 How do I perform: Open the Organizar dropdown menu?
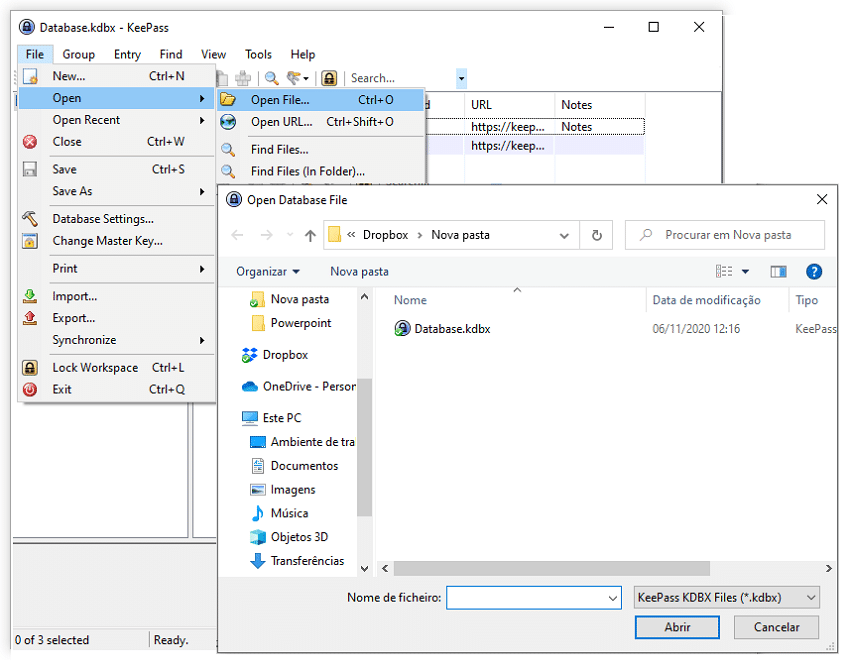click(x=268, y=272)
